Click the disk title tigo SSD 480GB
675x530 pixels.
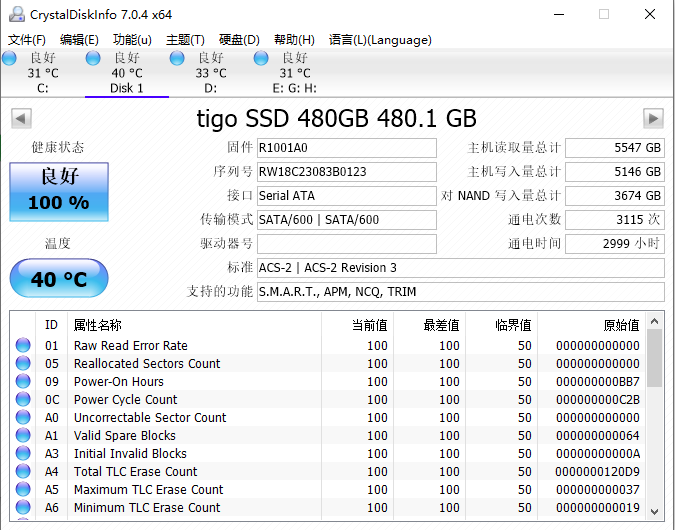point(336,118)
